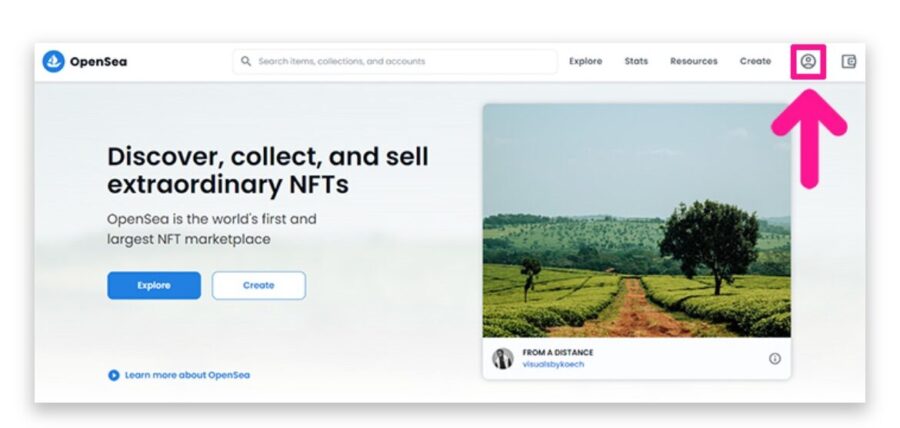Click the outlined Create button
Viewport: 900px width, 428px height.
258,285
